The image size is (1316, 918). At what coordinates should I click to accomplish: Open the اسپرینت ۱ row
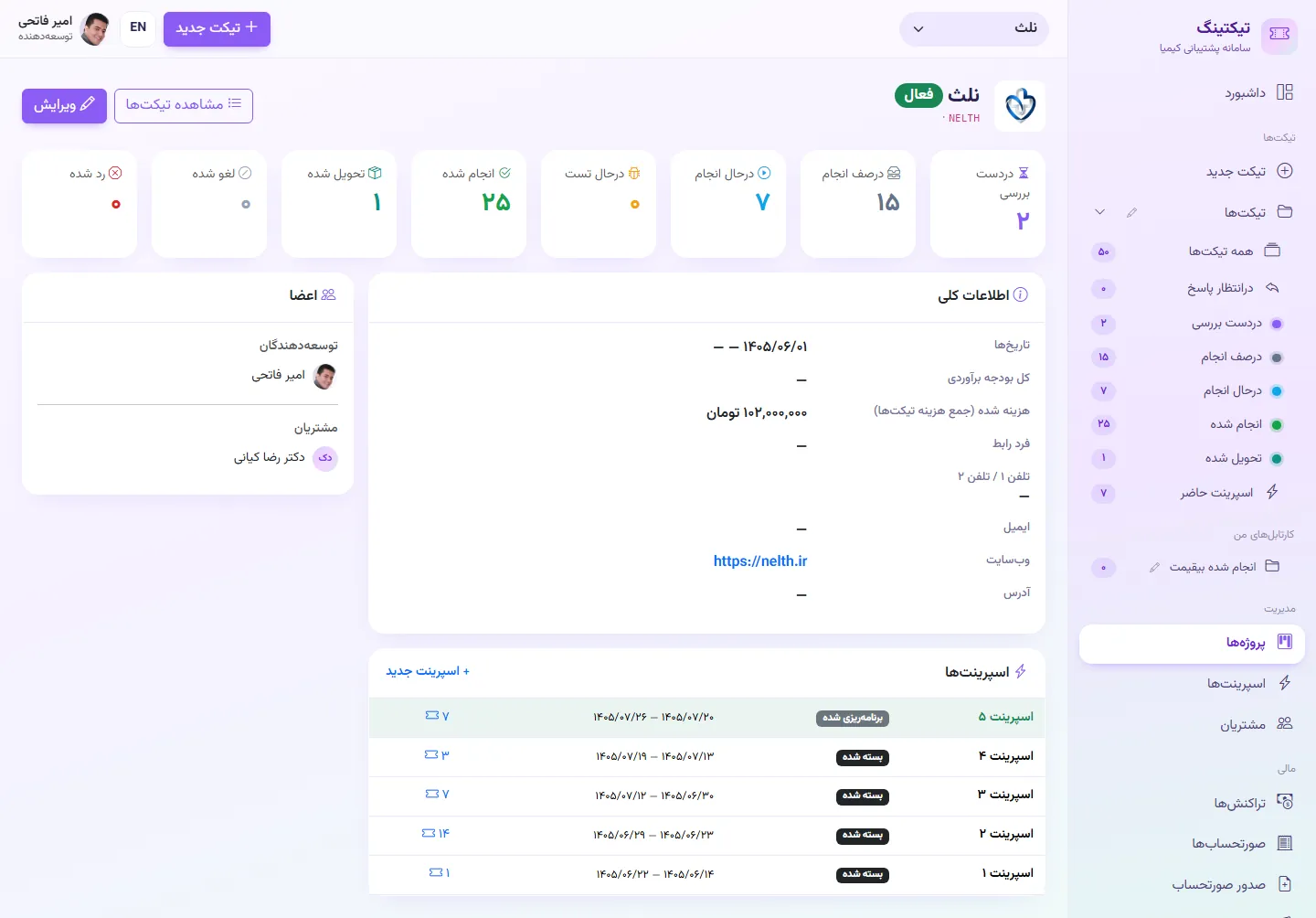point(706,874)
